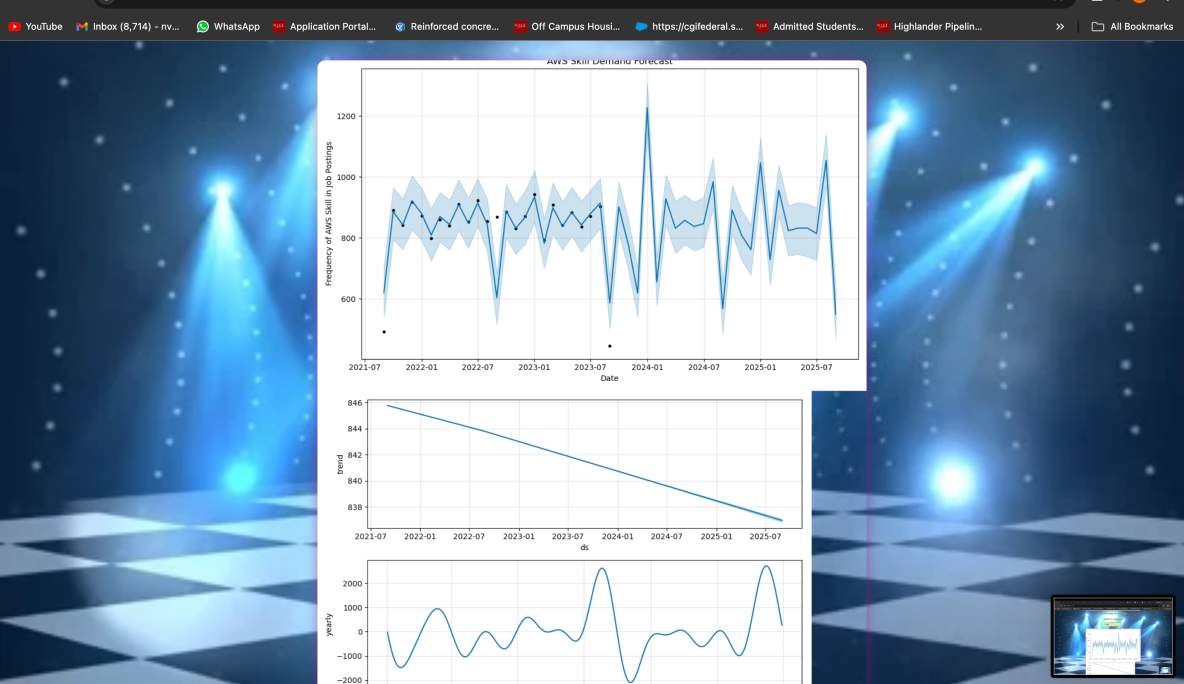This screenshot has width=1184, height=684.
Task: Open the WhatsApp bookmark
Action: coord(228,26)
